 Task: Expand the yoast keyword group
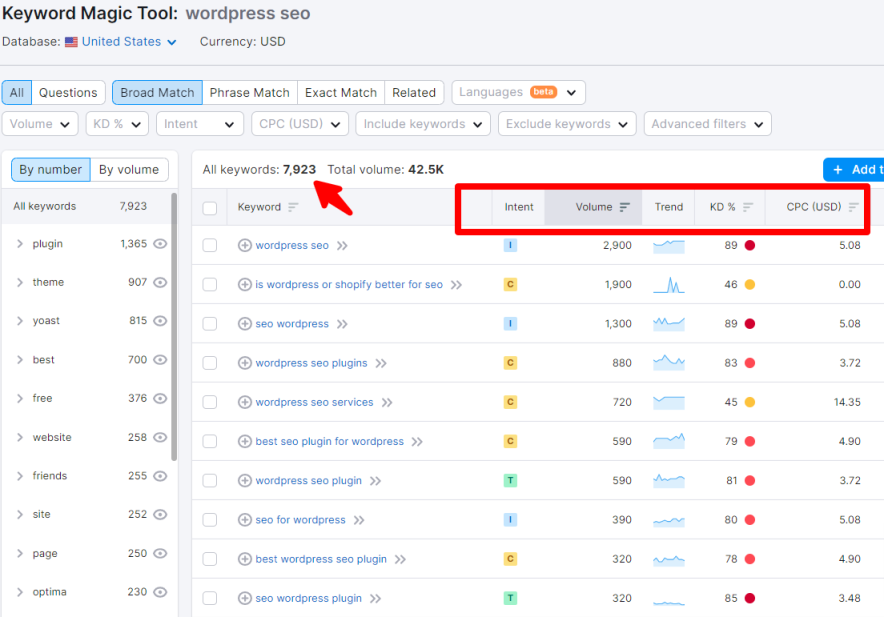coord(20,320)
